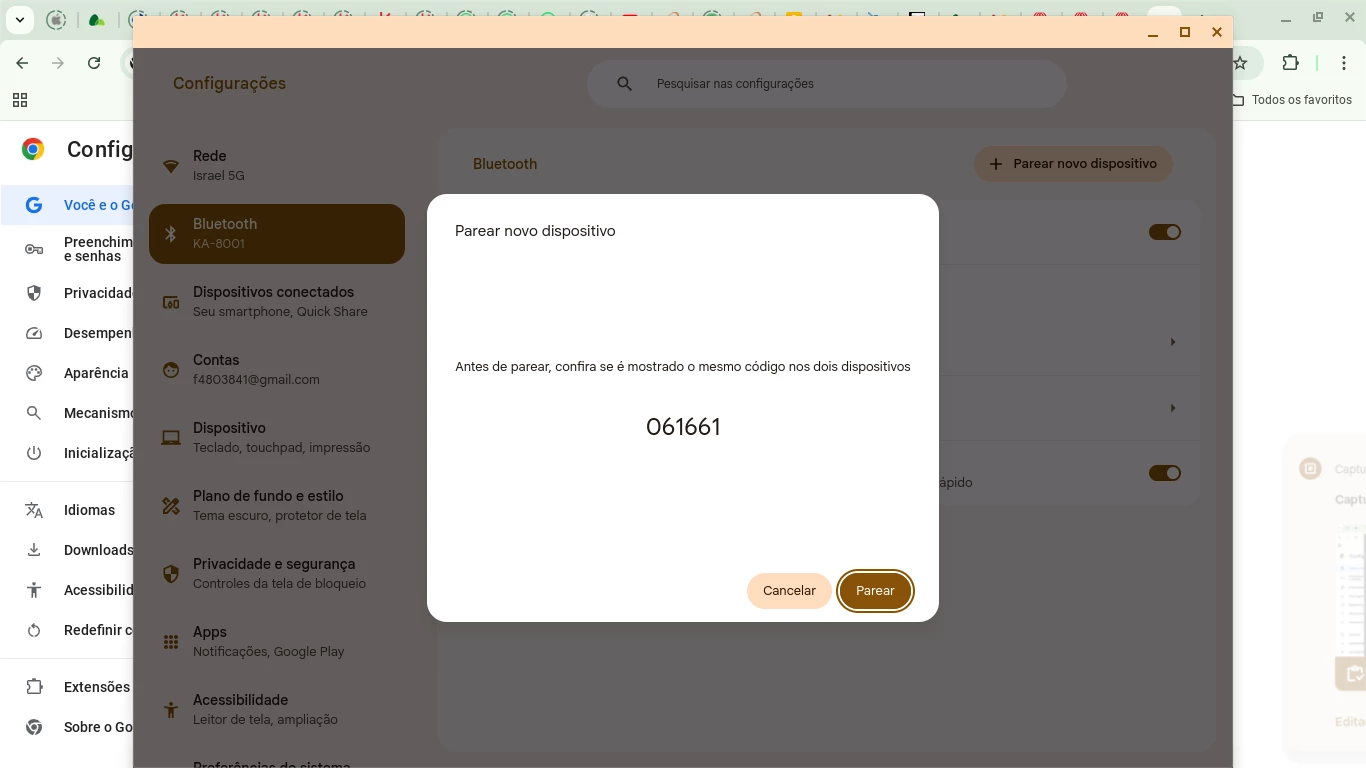Open Mecanismo de pesquisa in Chrome settings
Screen dimensions: 1366x768
click(x=67, y=413)
